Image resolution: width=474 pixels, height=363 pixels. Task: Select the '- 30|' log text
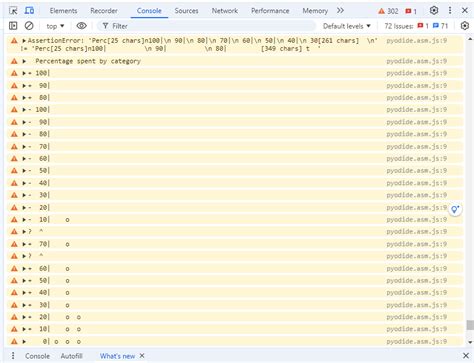pyautogui.click(x=39, y=195)
